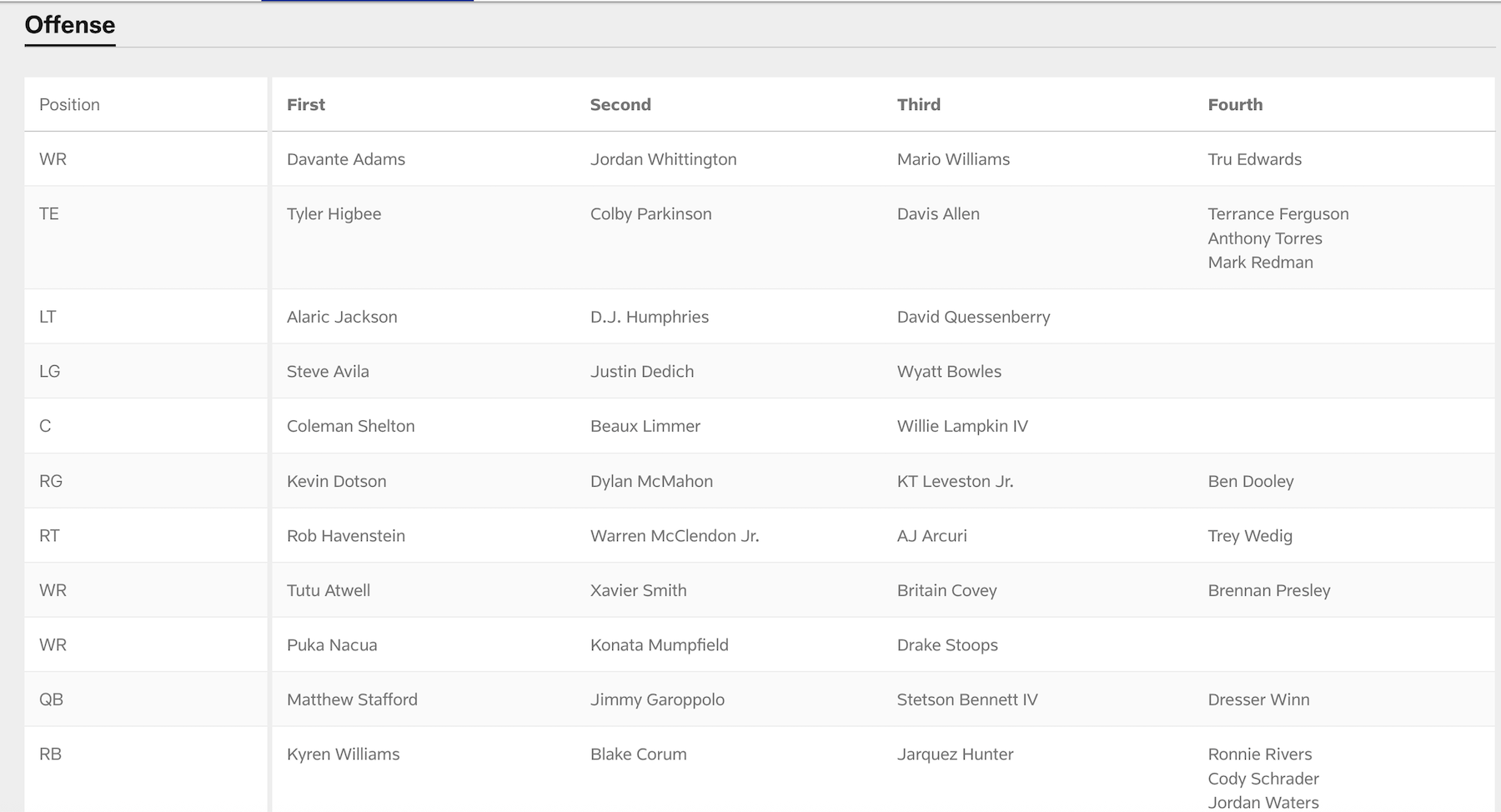
Task: Click Tyler Higbee in TE row
Action: [334, 213]
